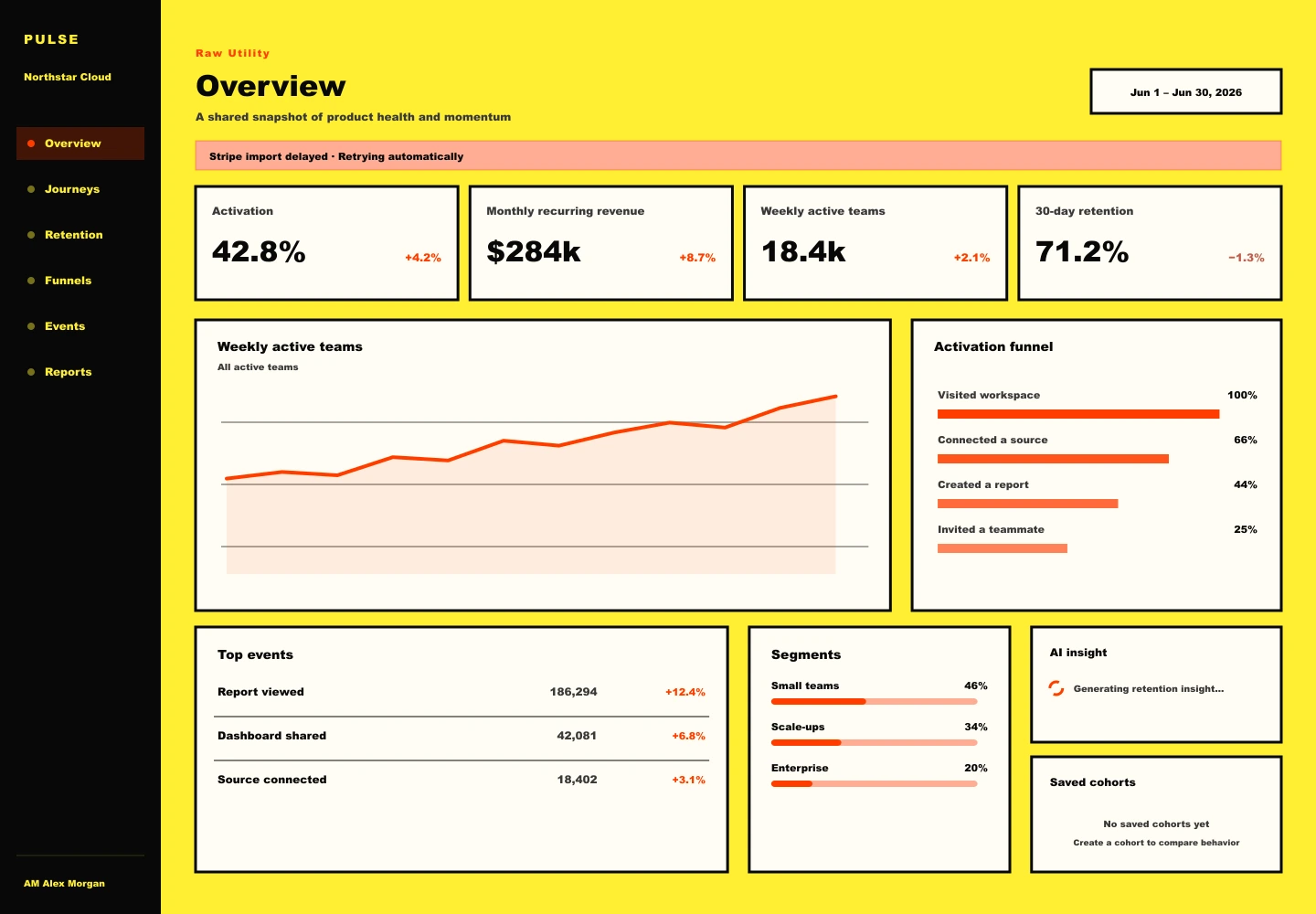This screenshot has width=1316, height=914.
Task: Open the Activation 42.8% metric card
Action: pyautogui.click(x=326, y=243)
